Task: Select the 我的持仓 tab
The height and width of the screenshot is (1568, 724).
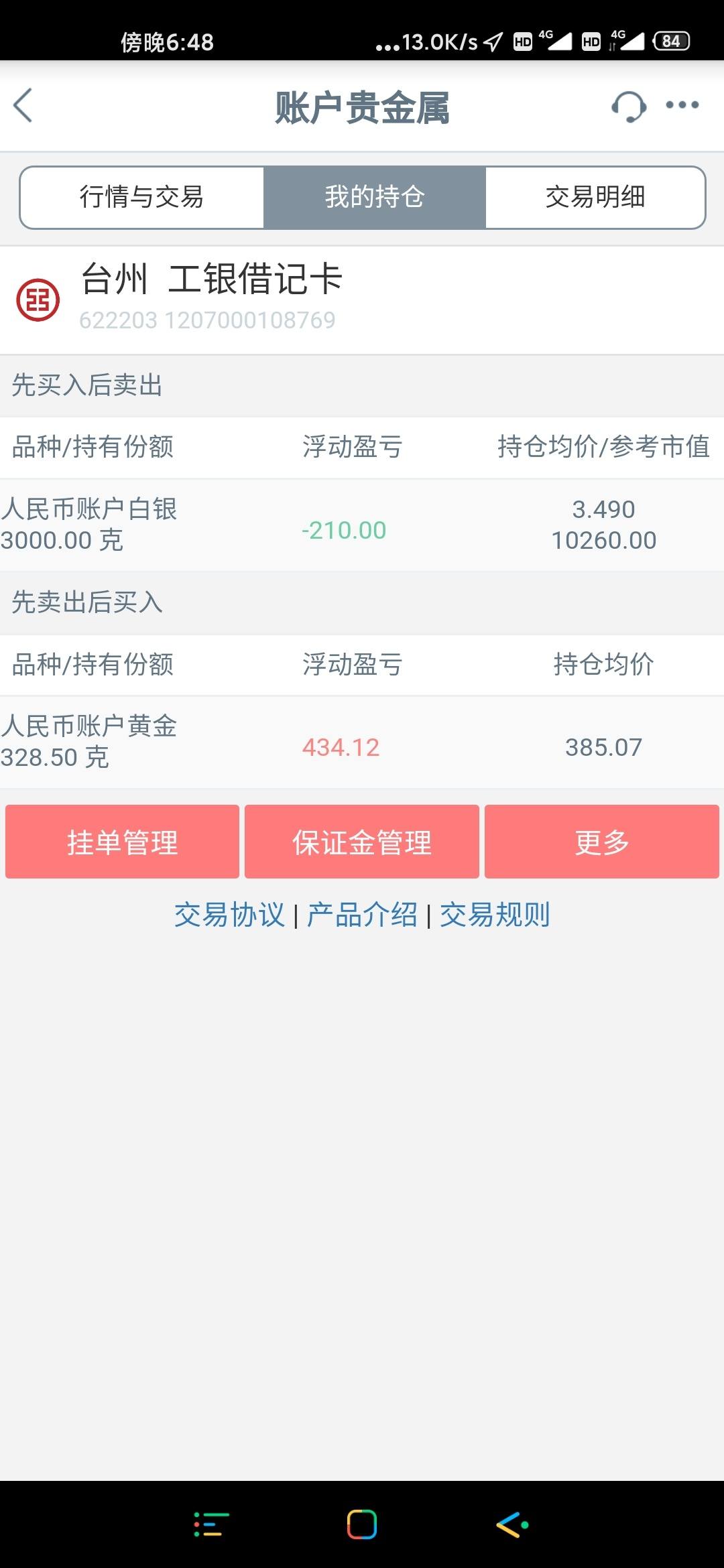Action: pos(374,197)
